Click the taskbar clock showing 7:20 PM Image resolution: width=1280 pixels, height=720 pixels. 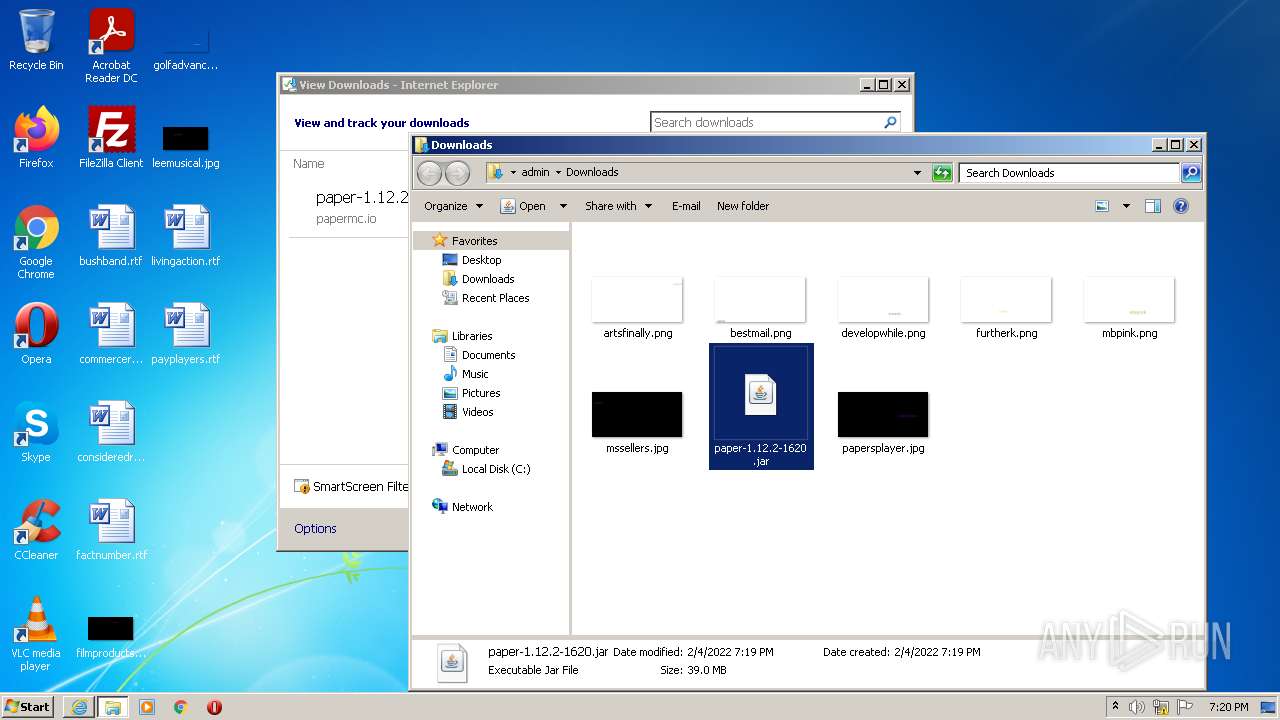[1228, 707]
